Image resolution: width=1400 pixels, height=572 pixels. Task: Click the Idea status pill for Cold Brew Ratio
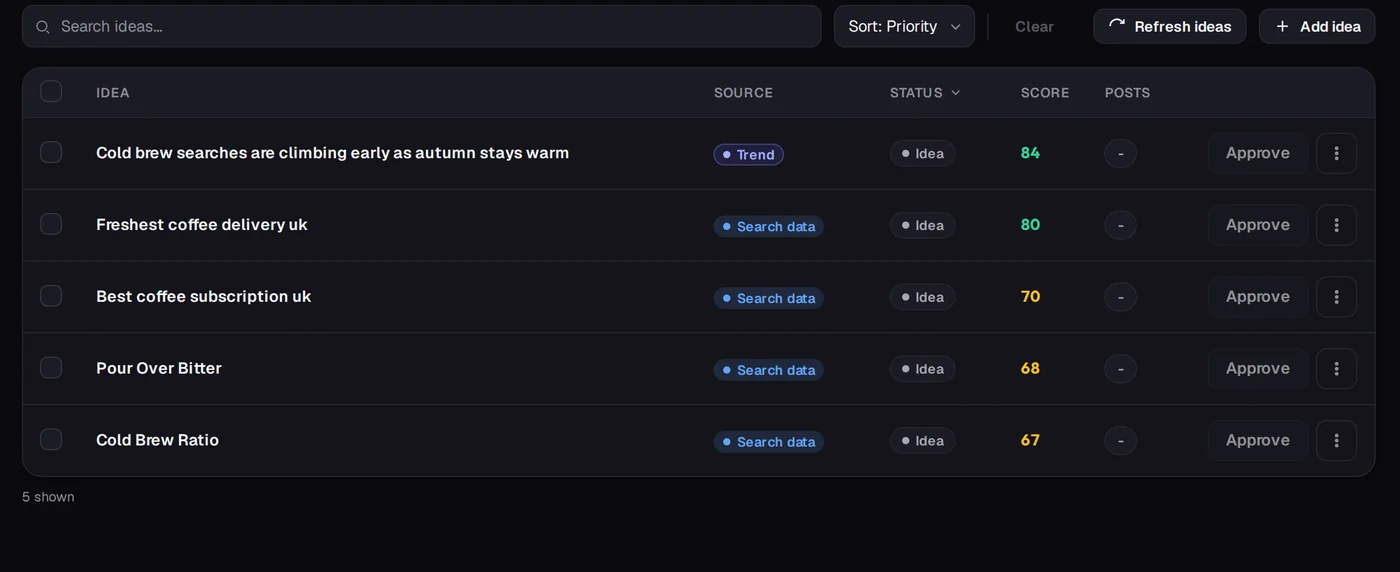pos(922,441)
